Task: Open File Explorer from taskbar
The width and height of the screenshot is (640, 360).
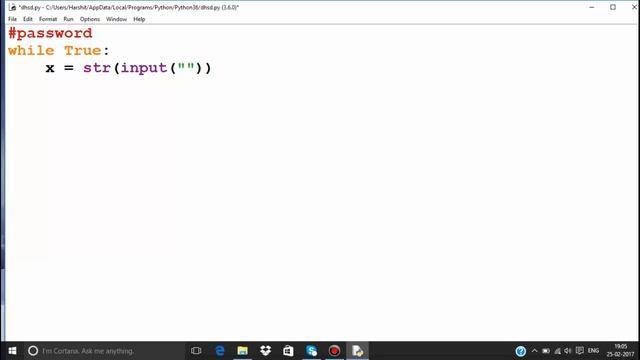Action: (x=242, y=351)
